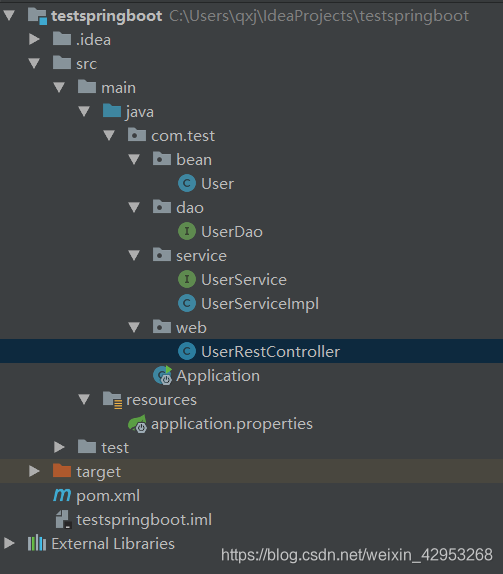Collapse the src folder arrow

click(x=34, y=63)
